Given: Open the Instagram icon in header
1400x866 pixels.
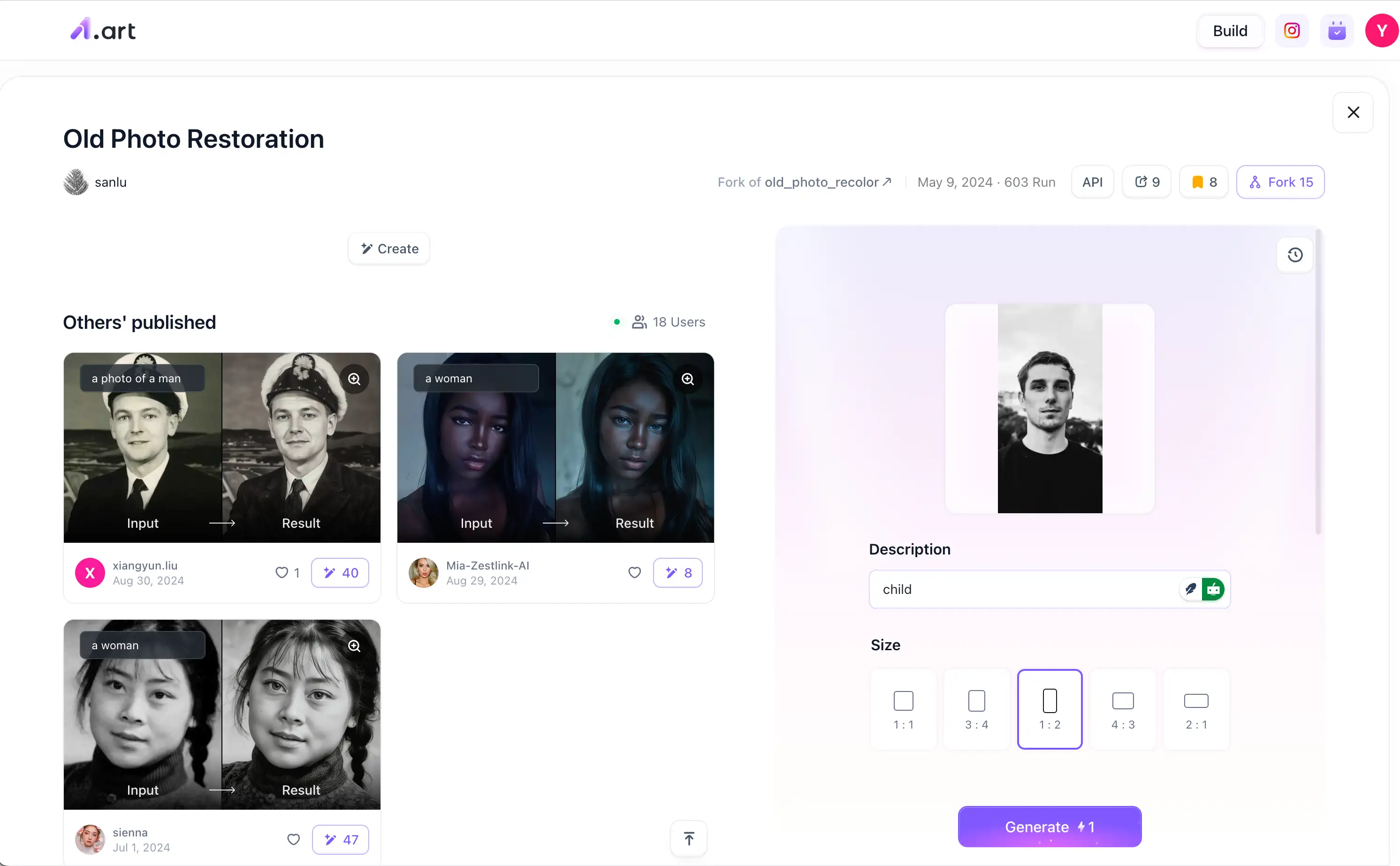Looking at the screenshot, I should click(x=1292, y=31).
